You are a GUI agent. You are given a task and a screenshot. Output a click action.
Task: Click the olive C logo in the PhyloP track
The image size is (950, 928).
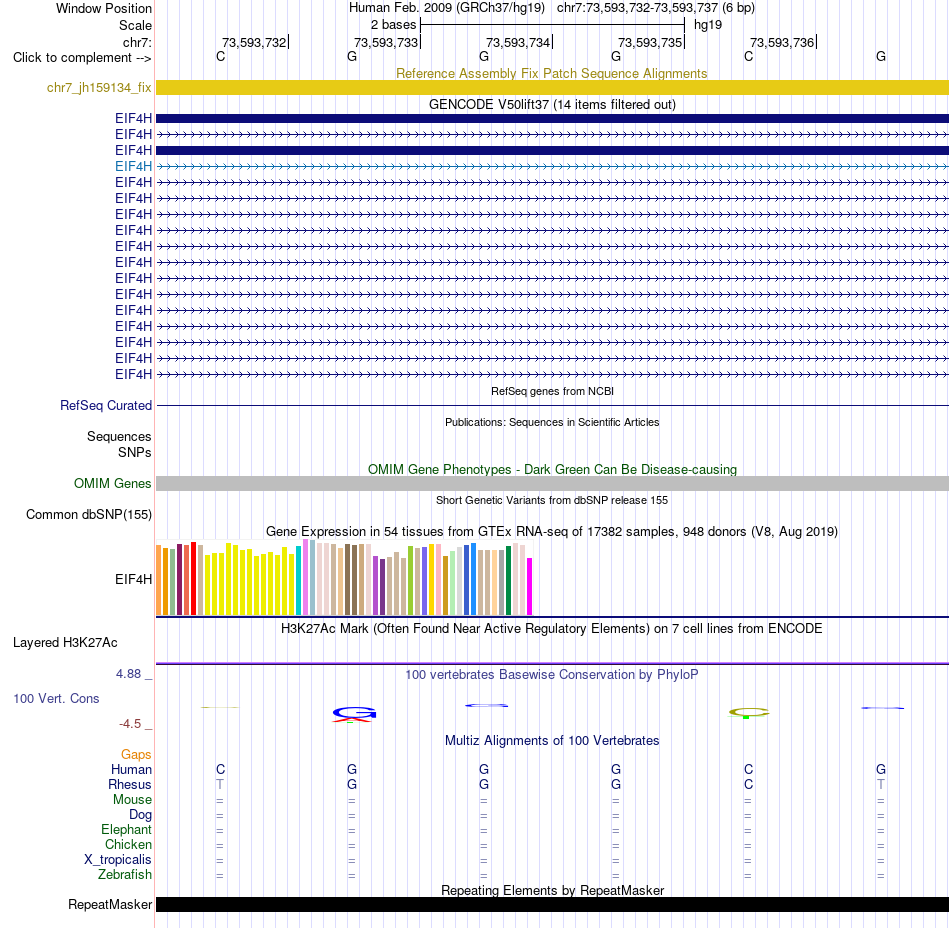coord(749,712)
